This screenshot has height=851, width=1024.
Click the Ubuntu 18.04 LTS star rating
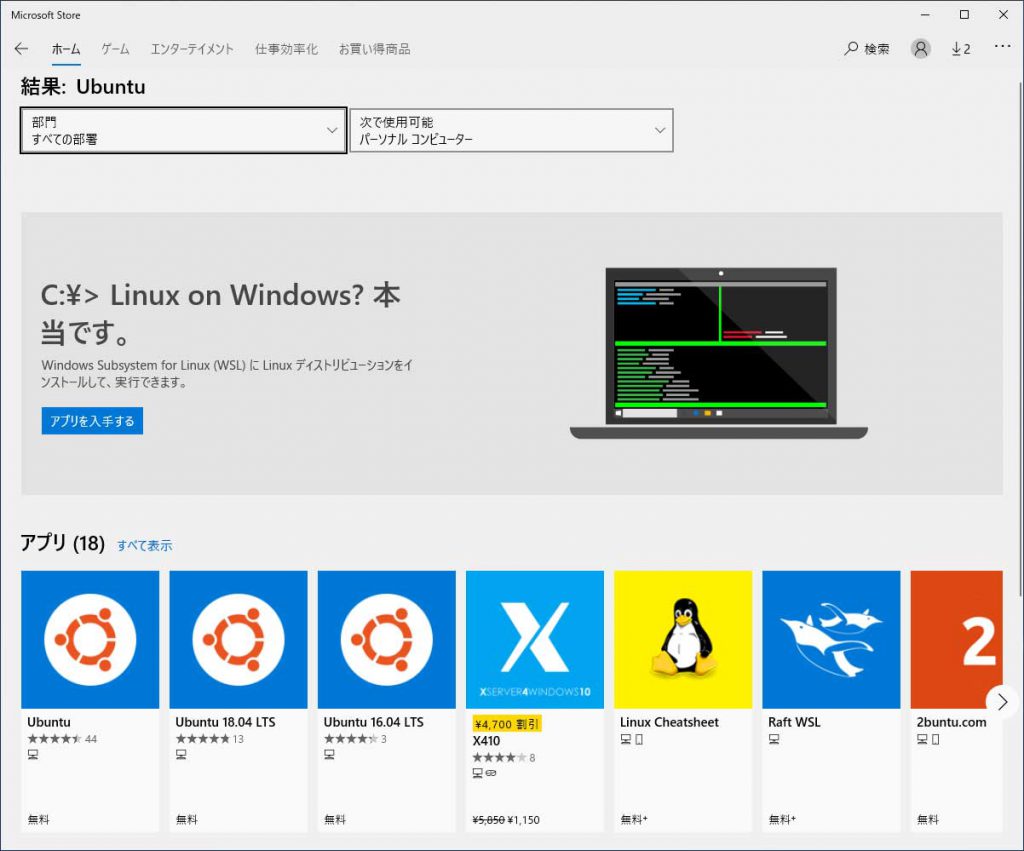coord(202,739)
